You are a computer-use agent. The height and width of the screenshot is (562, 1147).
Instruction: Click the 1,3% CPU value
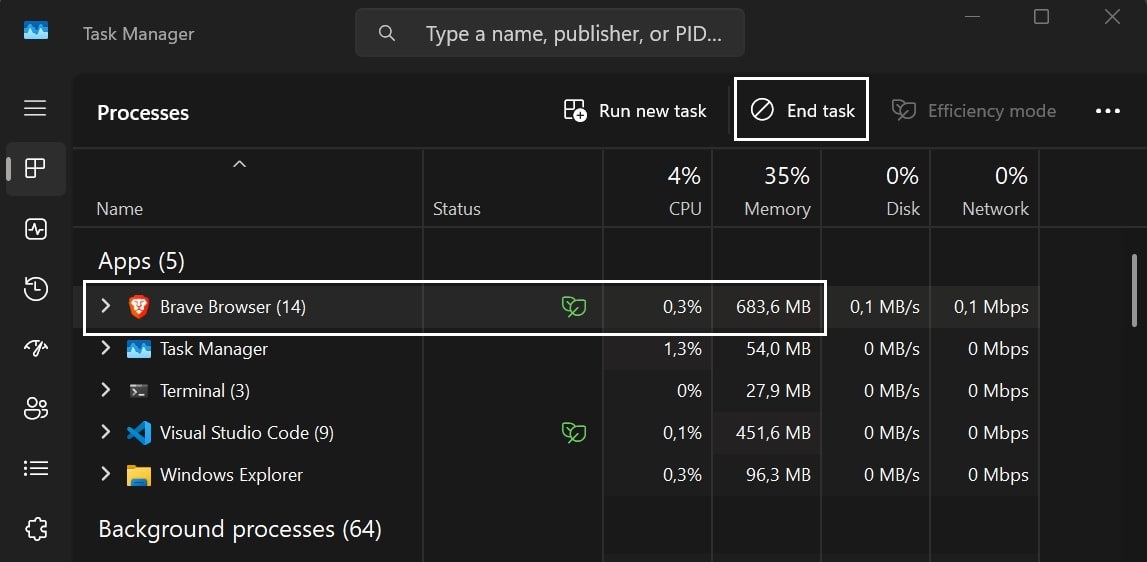(x=682, y=349)
